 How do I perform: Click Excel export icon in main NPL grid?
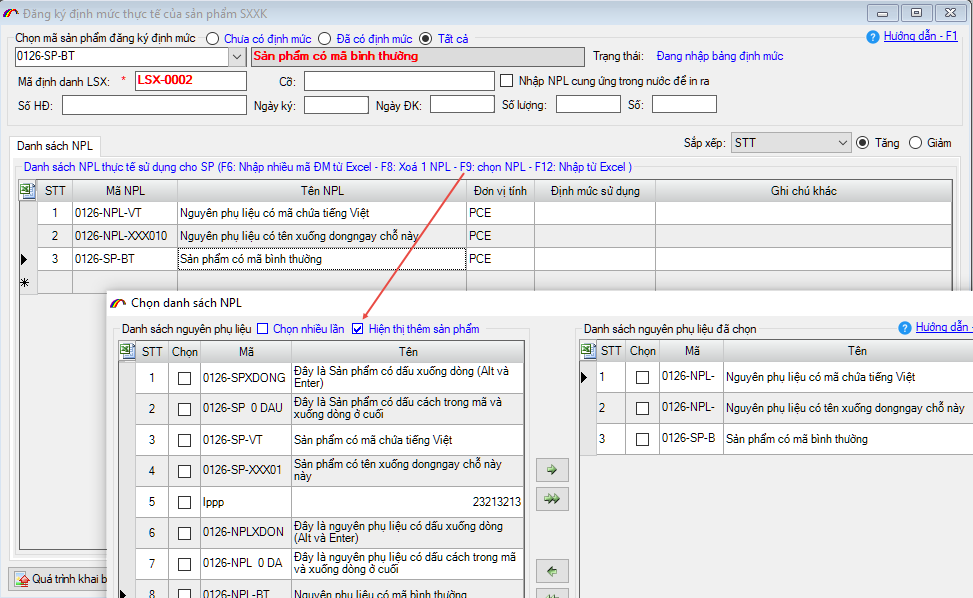tap(28, 190)
